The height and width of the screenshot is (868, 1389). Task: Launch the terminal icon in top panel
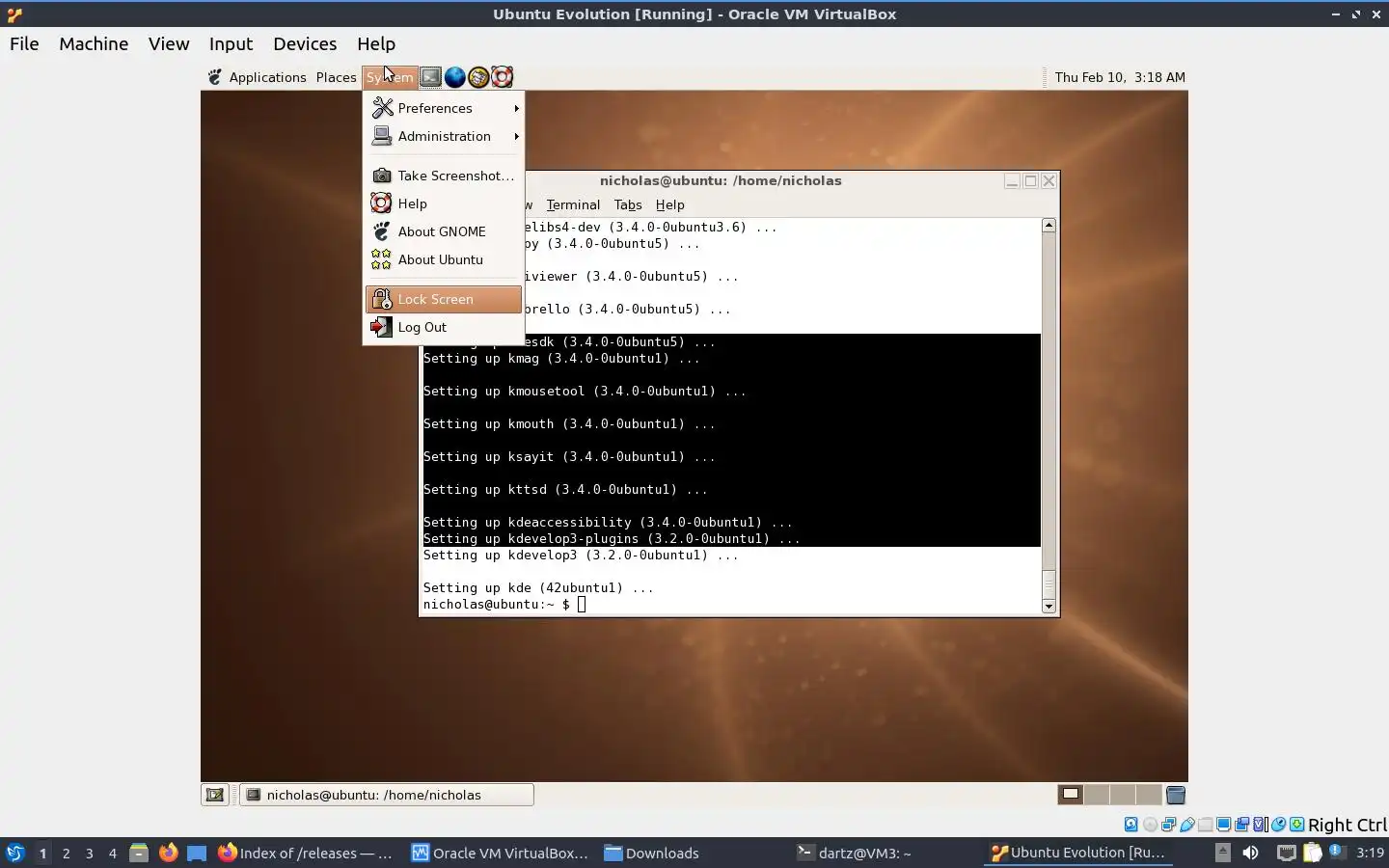click(x=431, y=77)
